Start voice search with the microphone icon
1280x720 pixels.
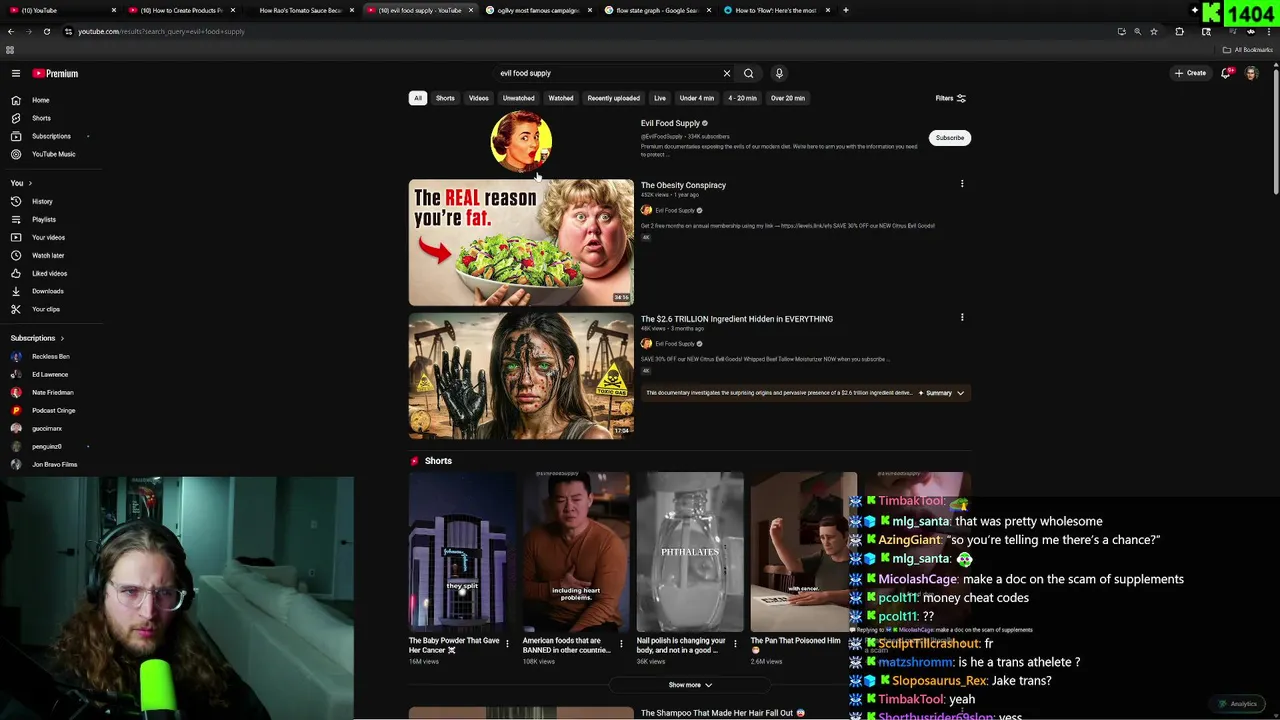coord(779,73)
